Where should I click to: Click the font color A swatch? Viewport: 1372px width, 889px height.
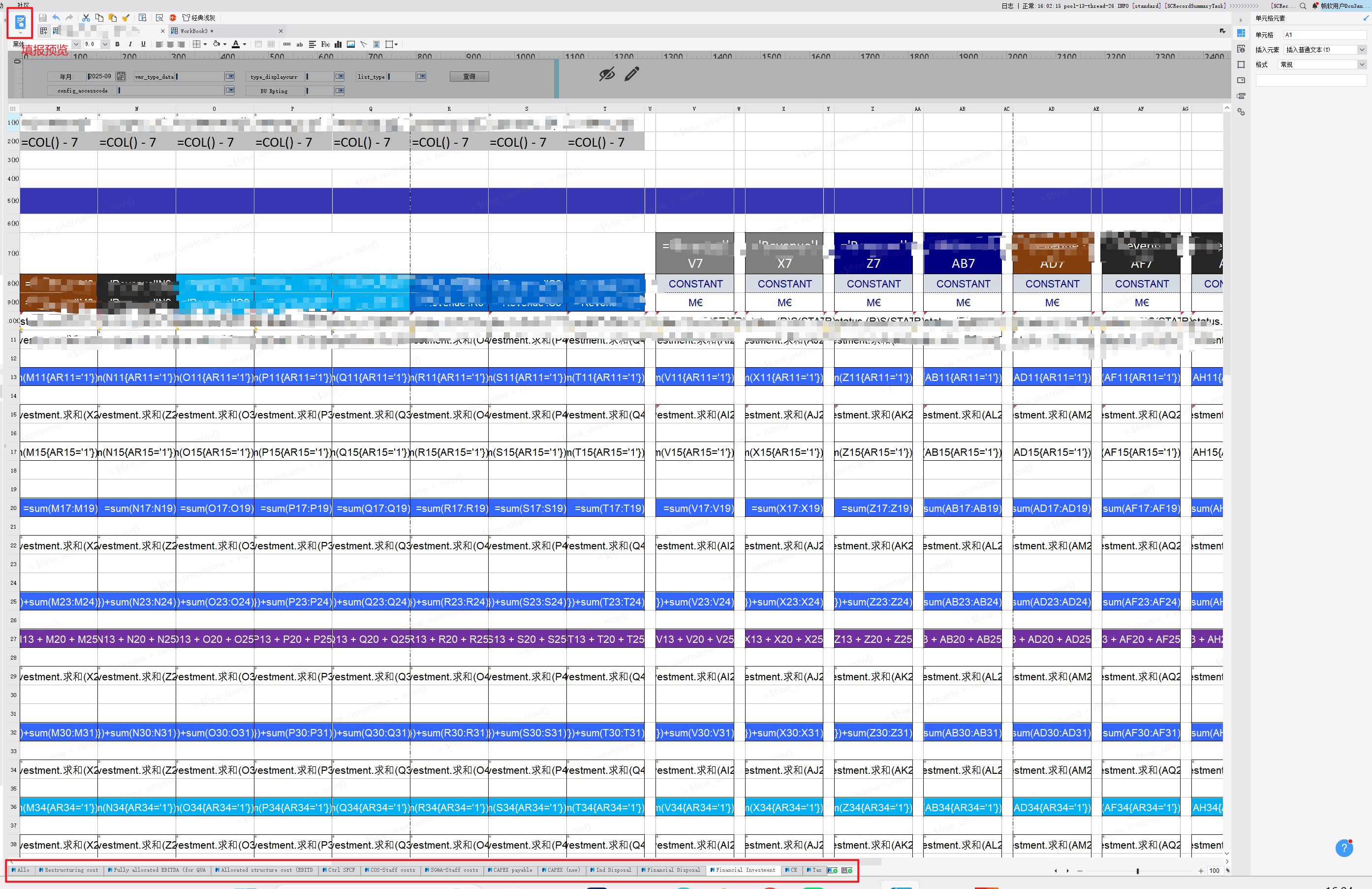pyautogui.click(x=235, y=44)
